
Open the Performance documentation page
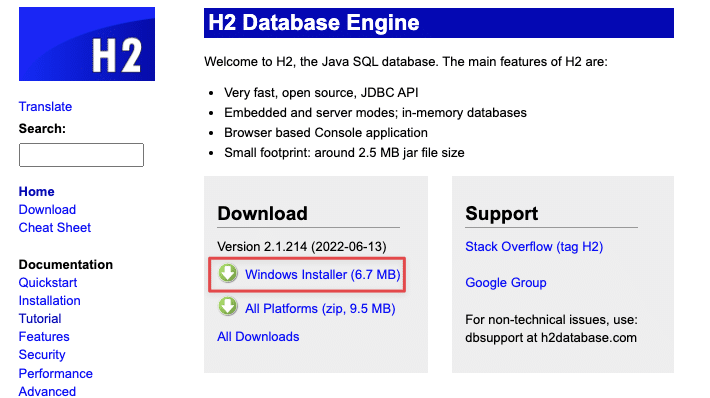(x=56, y=374)
